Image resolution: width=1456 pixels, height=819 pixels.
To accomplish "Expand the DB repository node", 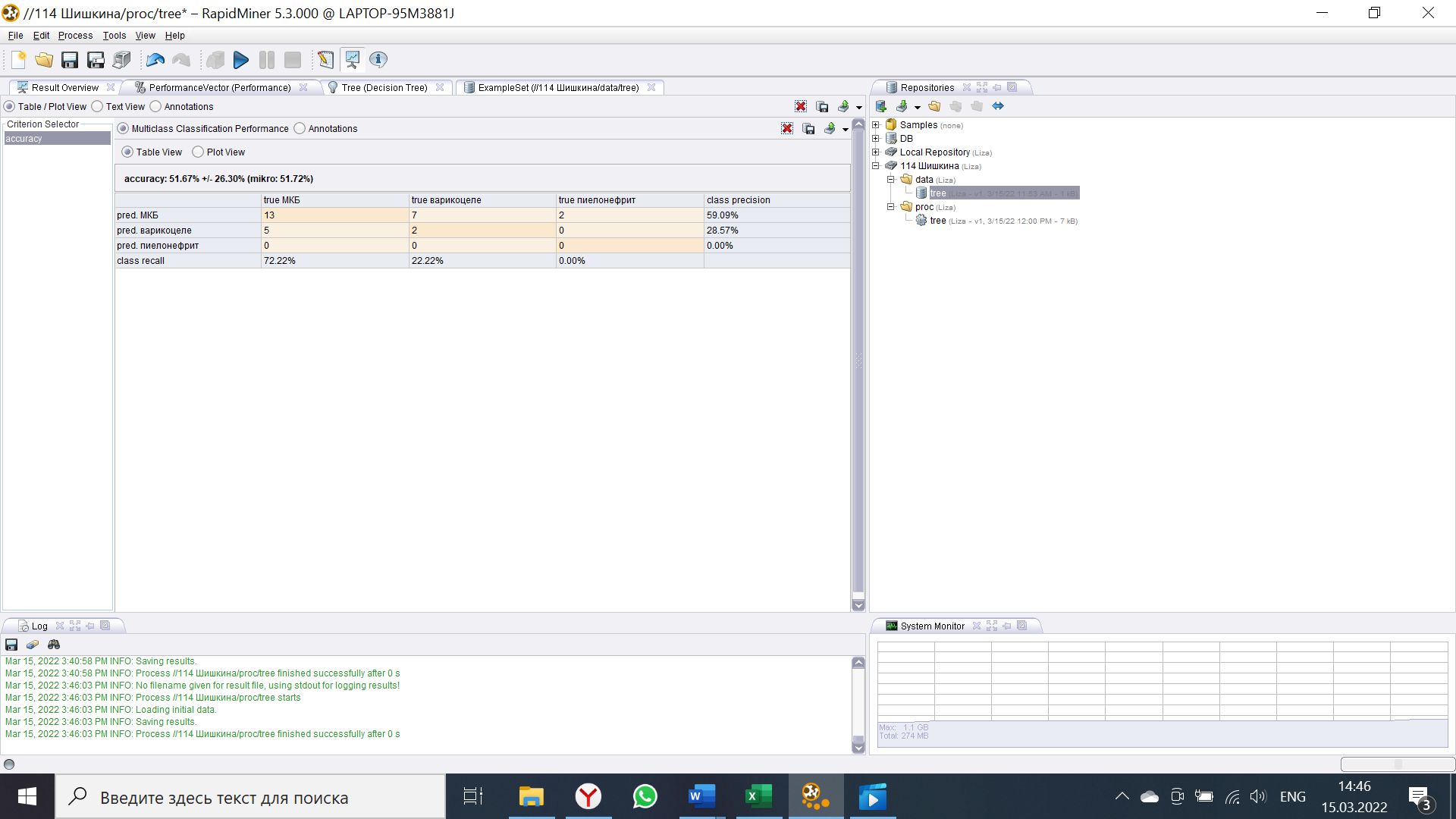I will (x=876, y=139).
